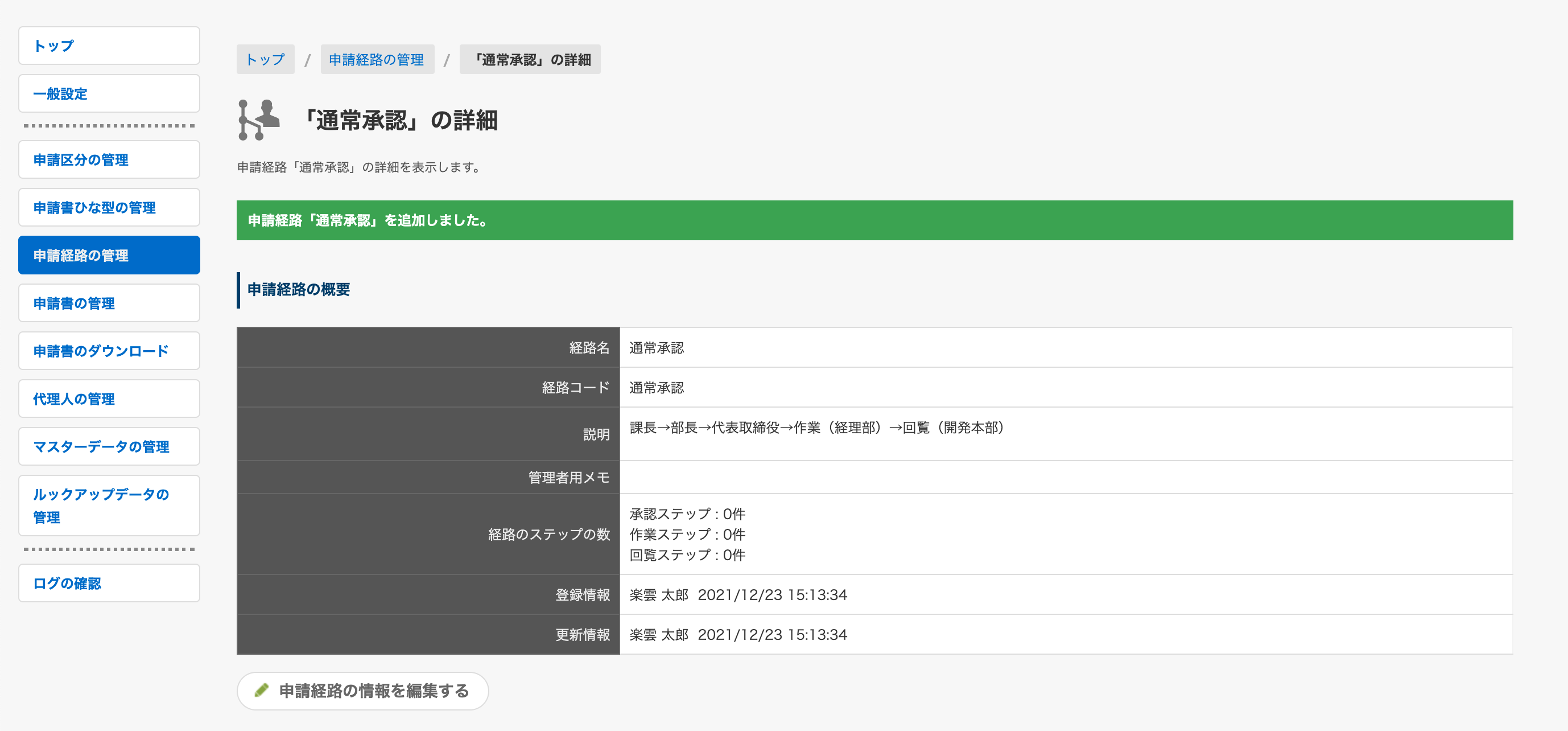Click the 作業ステップ：0件 line
The image size is (1568, 731).
click(x=687, y=535)
